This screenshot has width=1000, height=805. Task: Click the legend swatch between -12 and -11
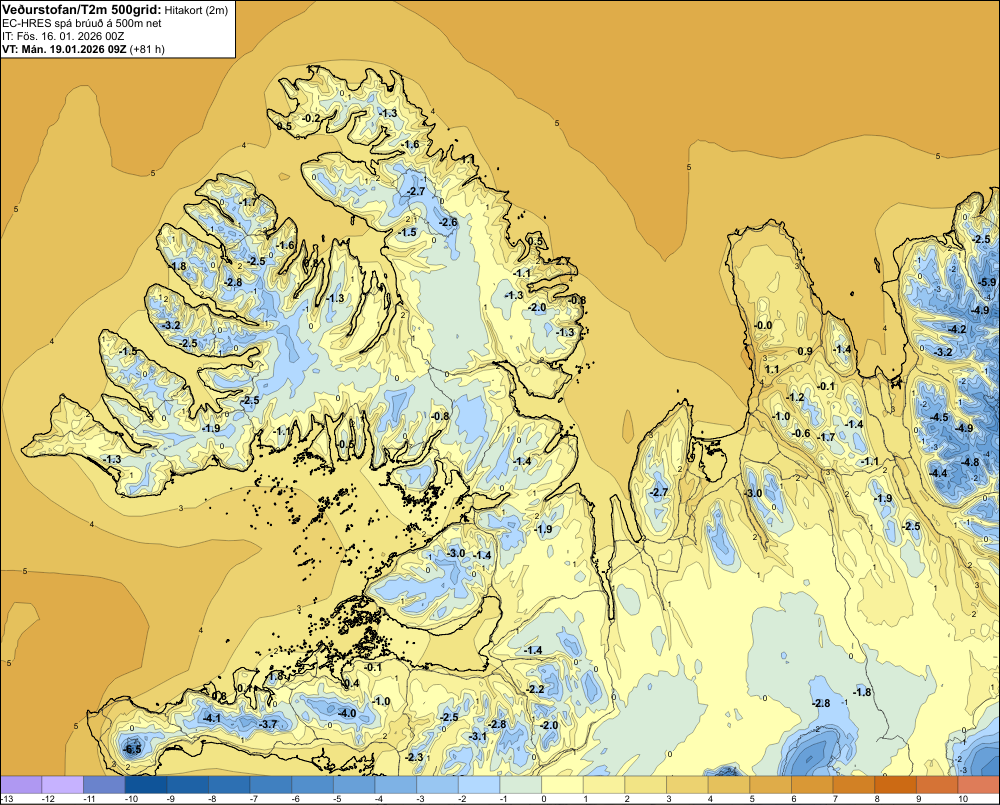pos(62,785)
